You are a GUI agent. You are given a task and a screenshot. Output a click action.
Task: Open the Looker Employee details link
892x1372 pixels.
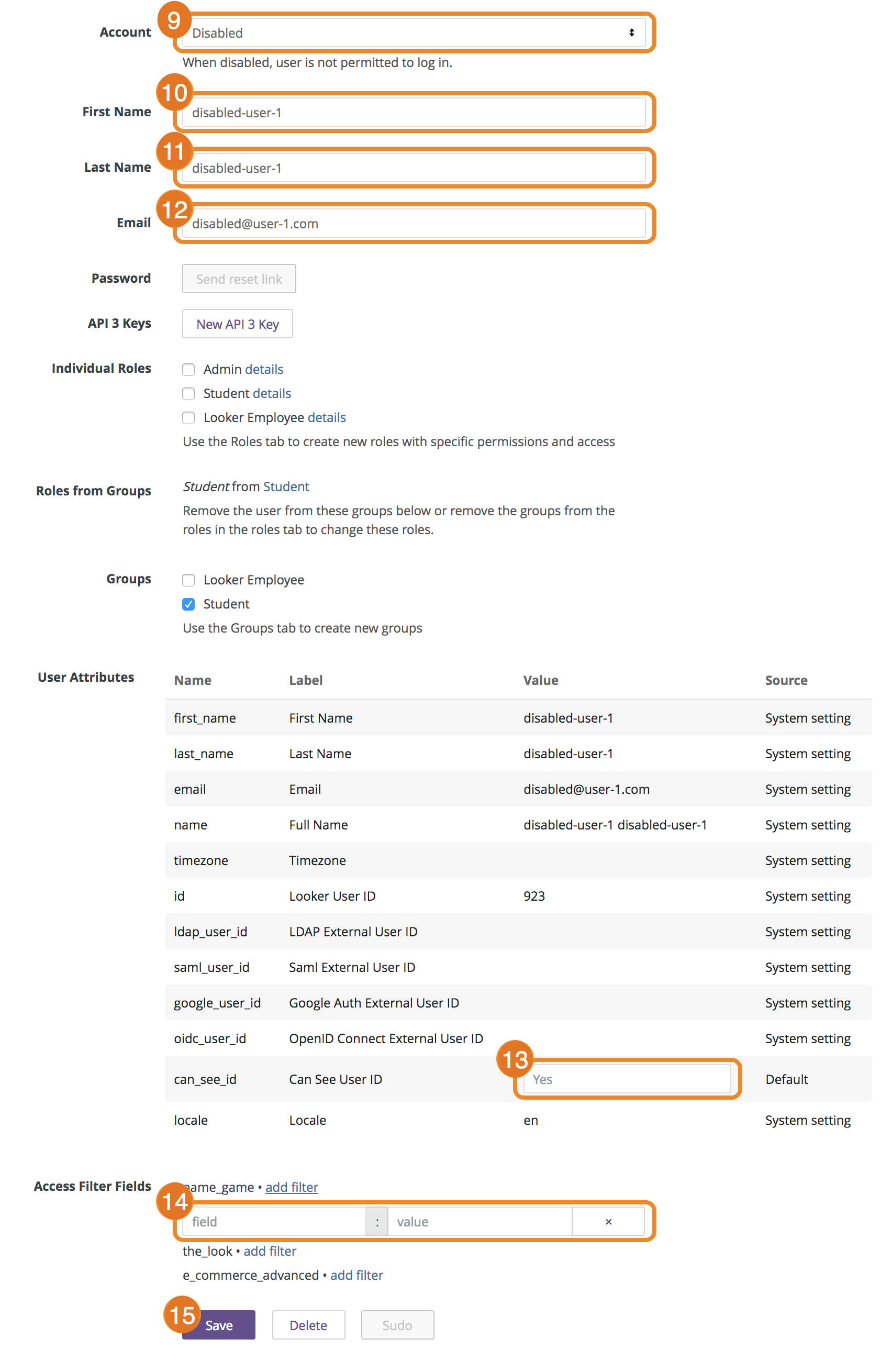(326, 418)
